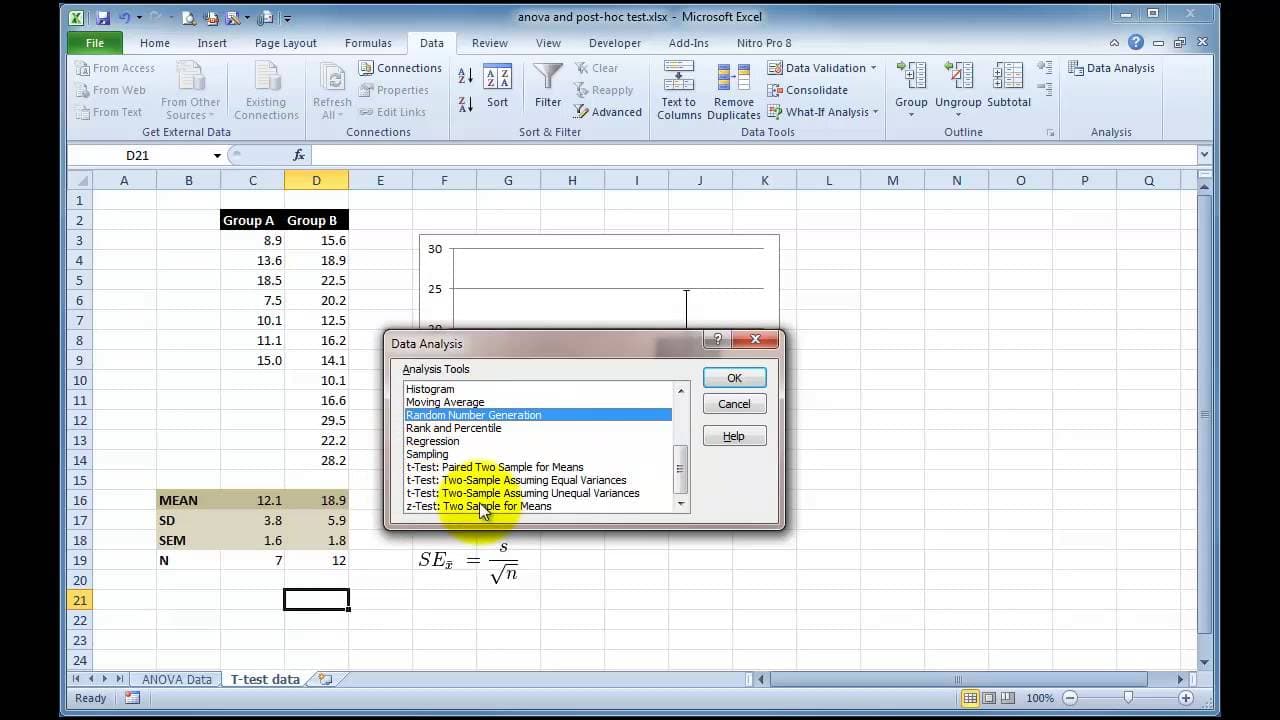Expand the What-If Analysis dropdown

pyautogui.click(x=876, y=112)
